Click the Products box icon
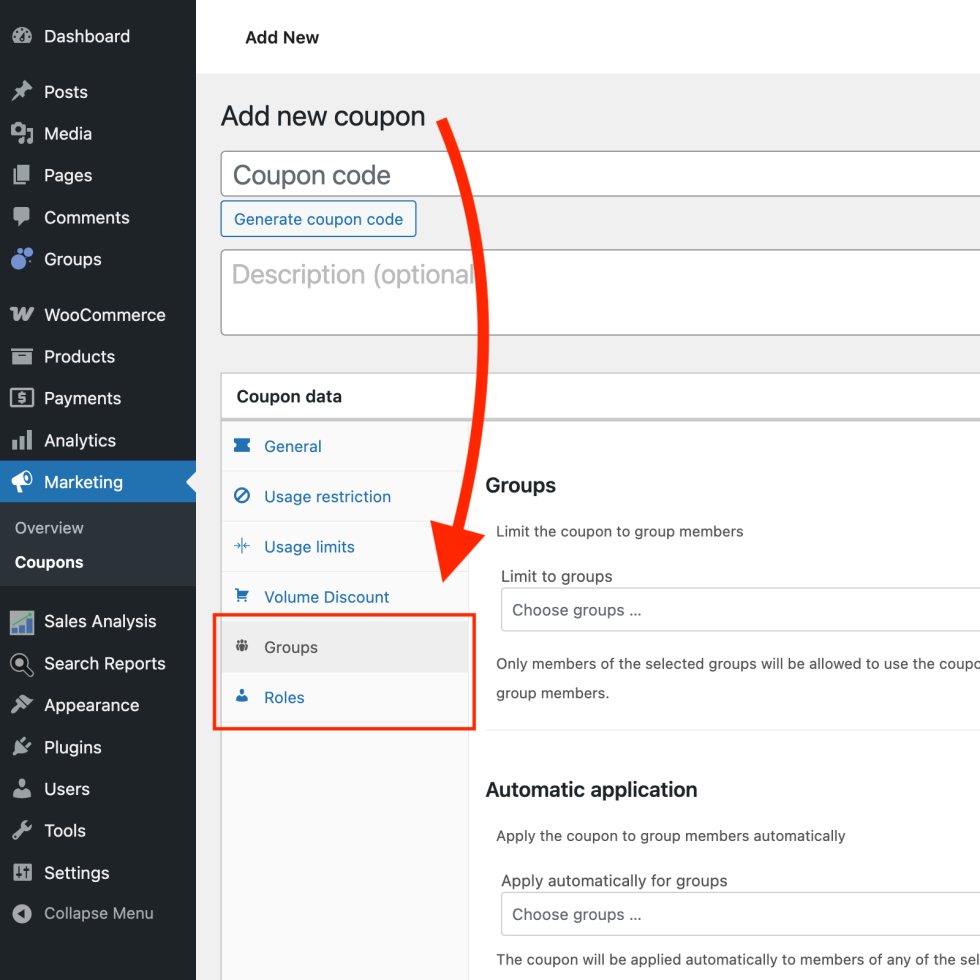This screenshot has height=980, width=980. [x=22, y=357]
